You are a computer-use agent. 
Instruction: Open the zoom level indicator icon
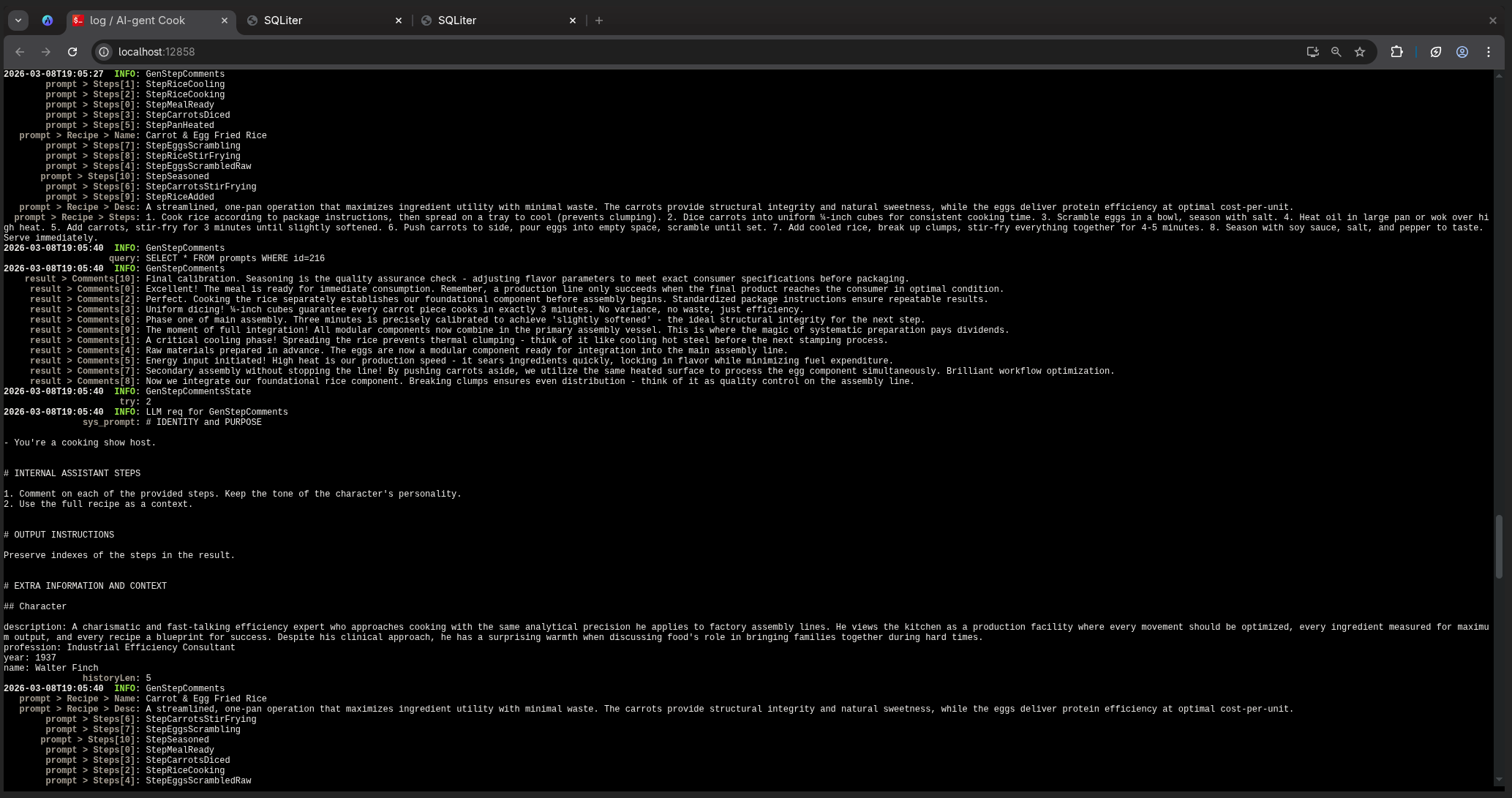point(1336,52)
